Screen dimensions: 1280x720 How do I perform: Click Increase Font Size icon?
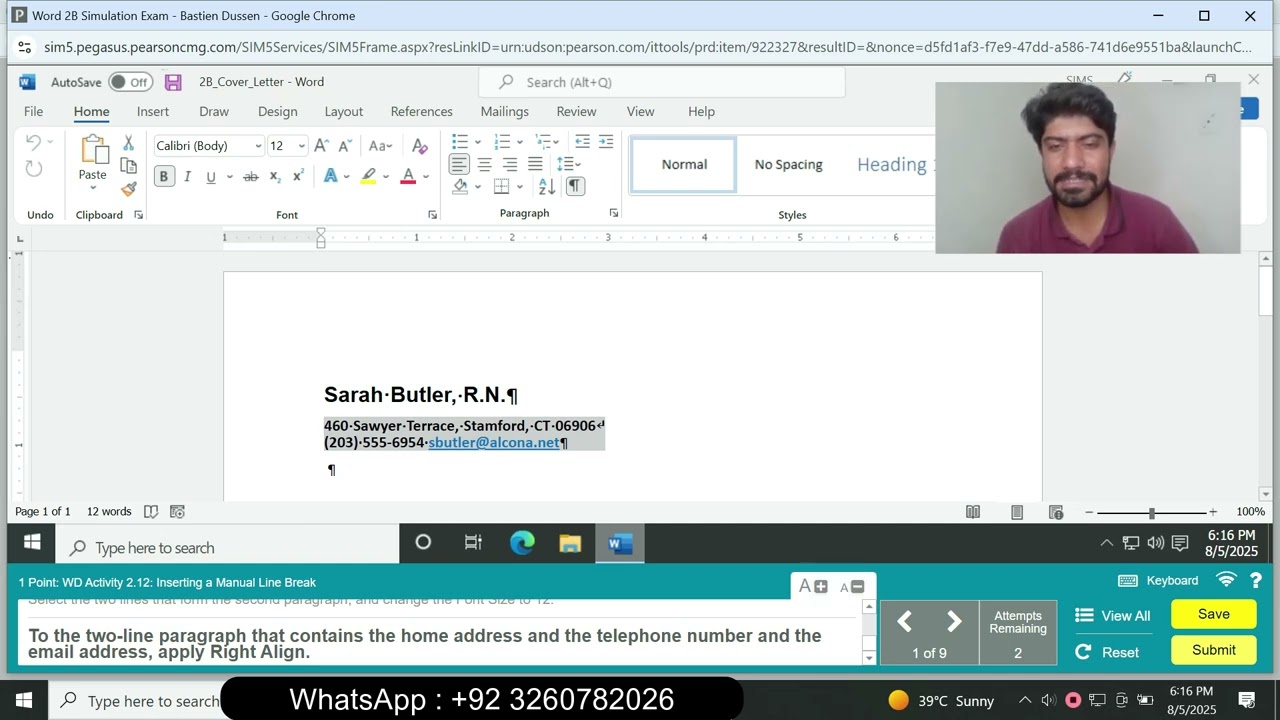tap(321, 146)
